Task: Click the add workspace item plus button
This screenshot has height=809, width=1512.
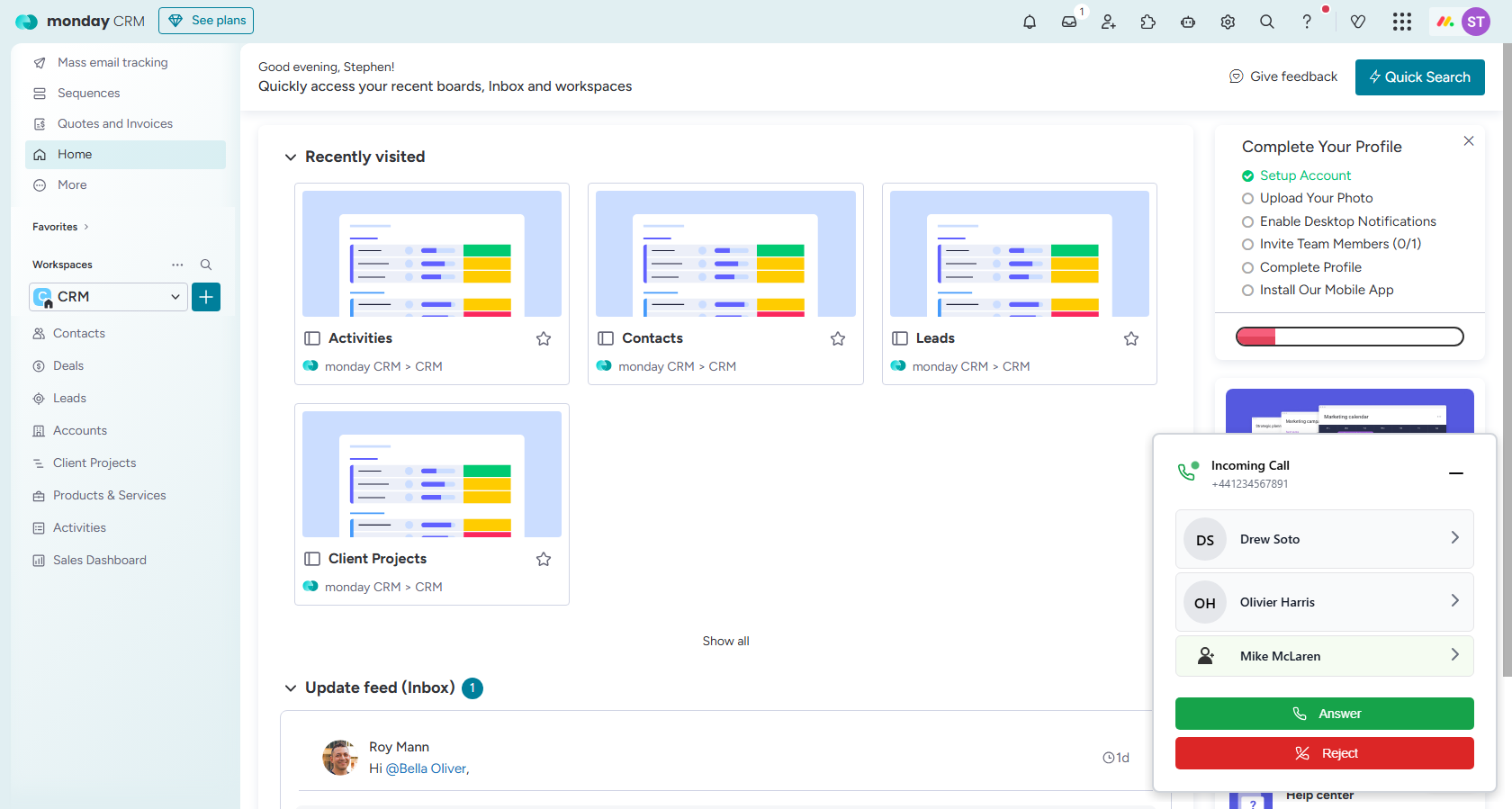Action: (x=206, y=297)
